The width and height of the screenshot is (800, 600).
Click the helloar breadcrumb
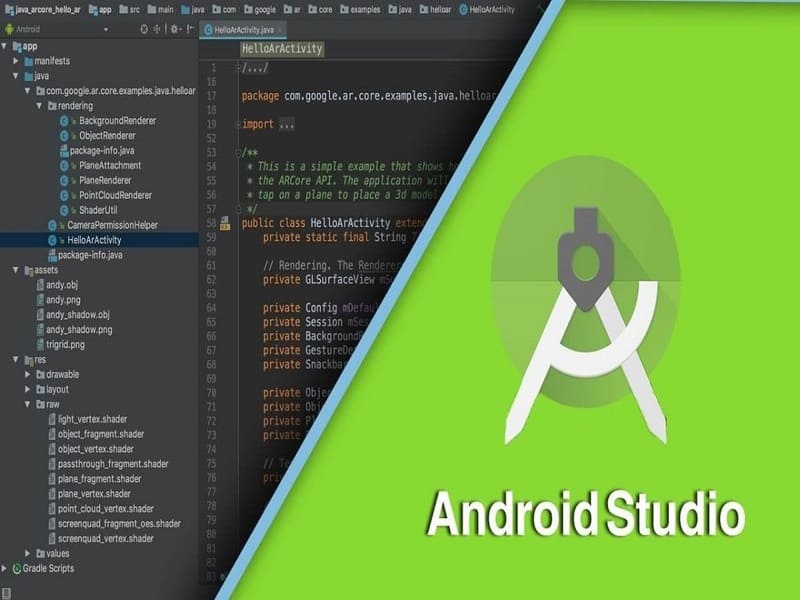click(435, 9)
